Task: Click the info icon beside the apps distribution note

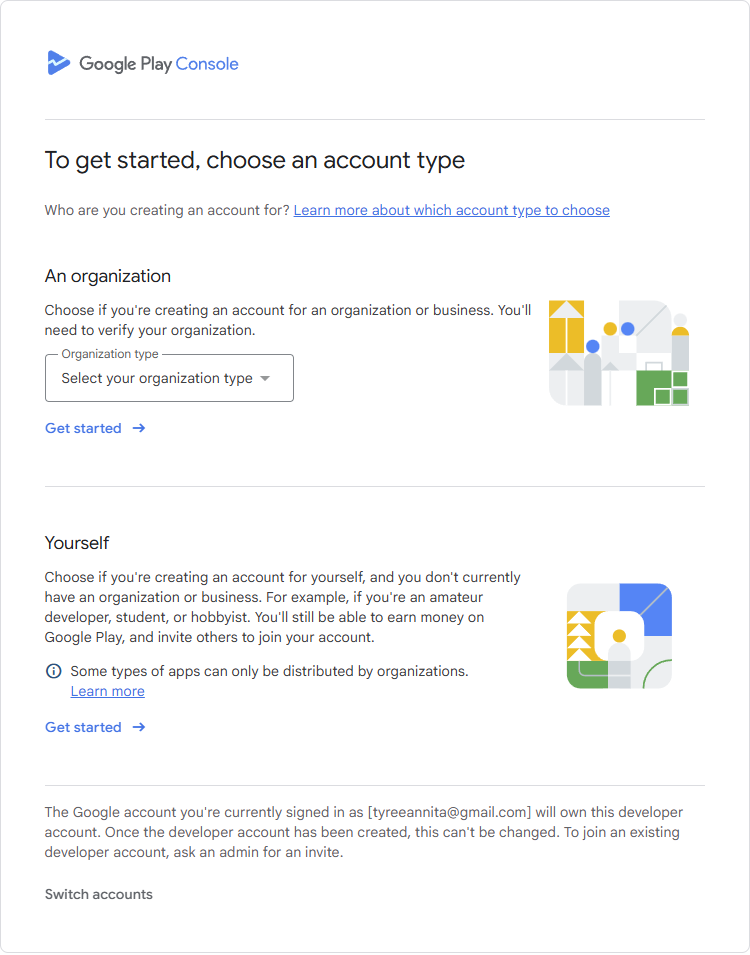Action: [x=52, y=671]
